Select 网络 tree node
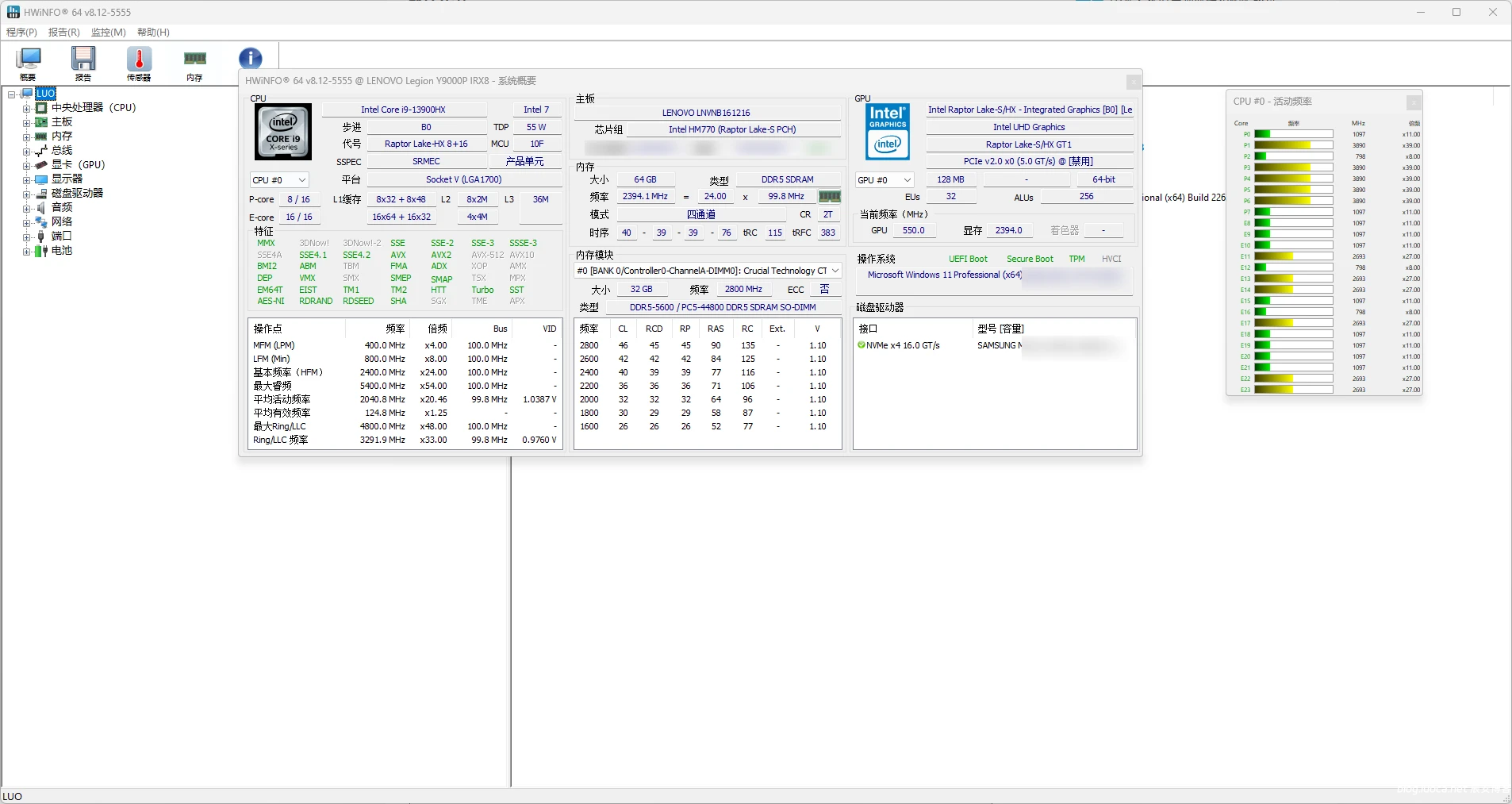This screenshot has width=1512, height=804. coord(62,221)
